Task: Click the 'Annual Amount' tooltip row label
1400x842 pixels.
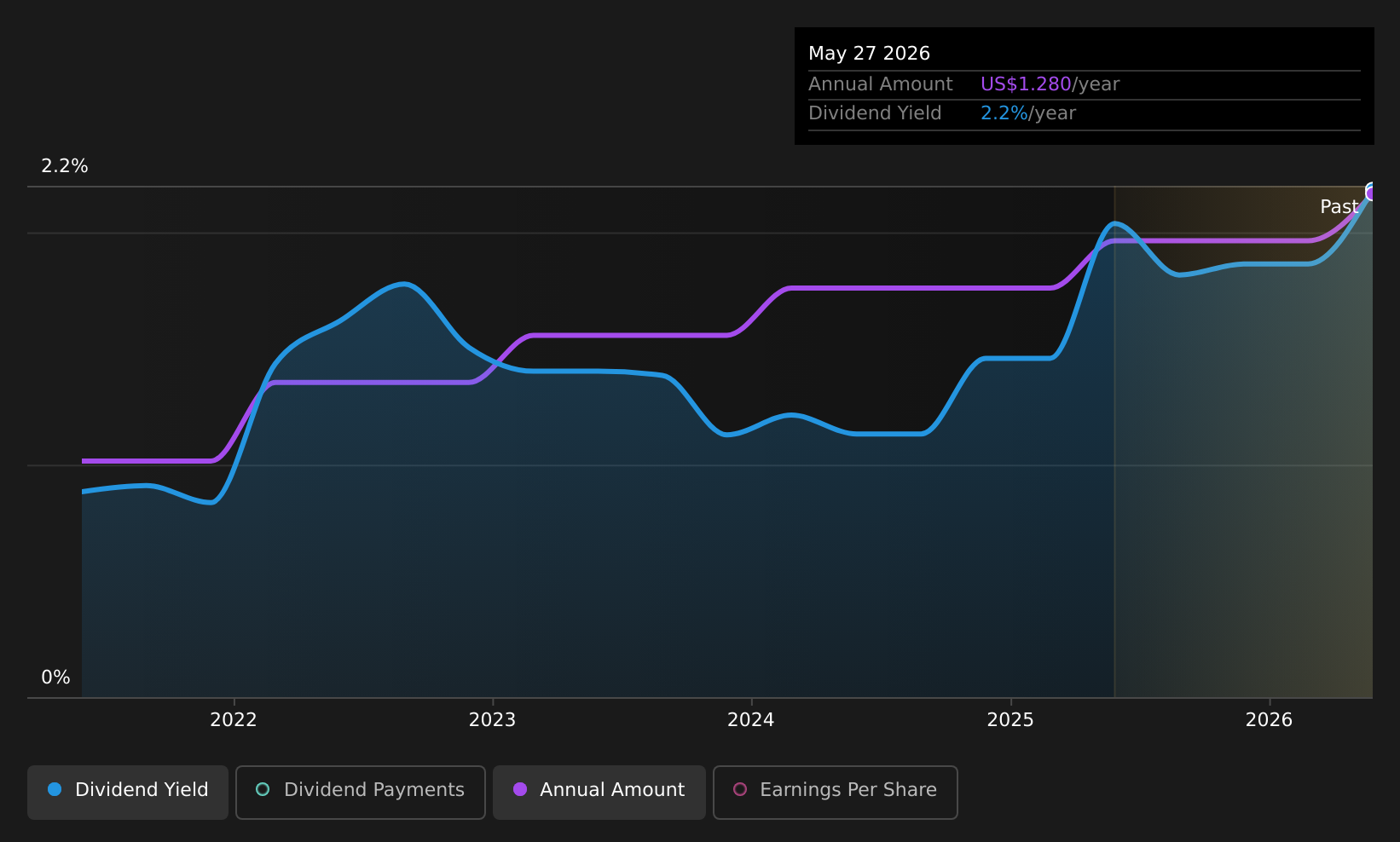Action: (881, 84)
